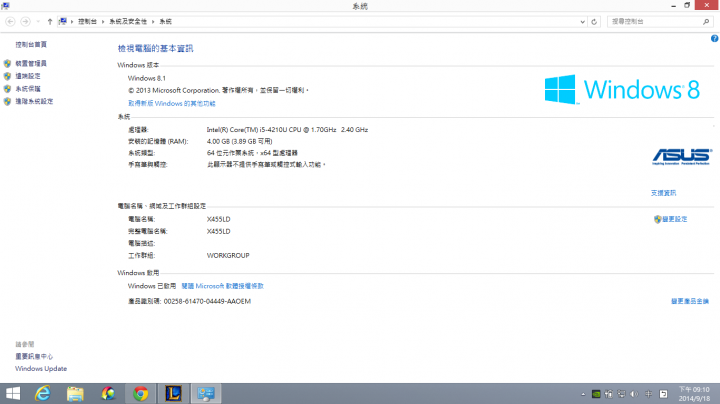Open the Start button on taskbar
This screenshot has width=720, height=404.
13,393
